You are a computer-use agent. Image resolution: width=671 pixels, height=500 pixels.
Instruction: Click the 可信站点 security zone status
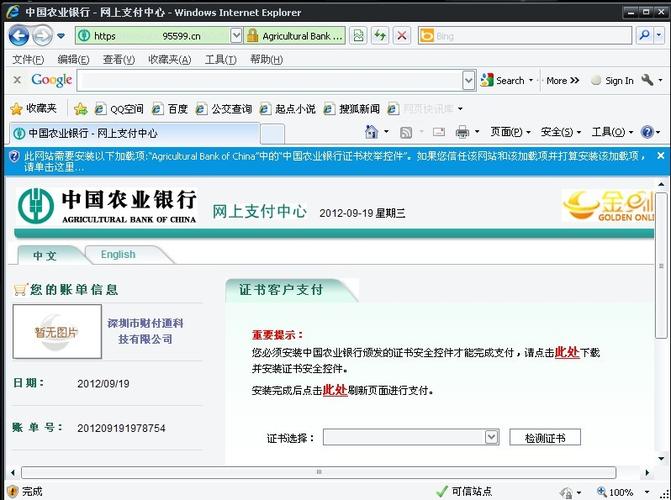(464, 491)
